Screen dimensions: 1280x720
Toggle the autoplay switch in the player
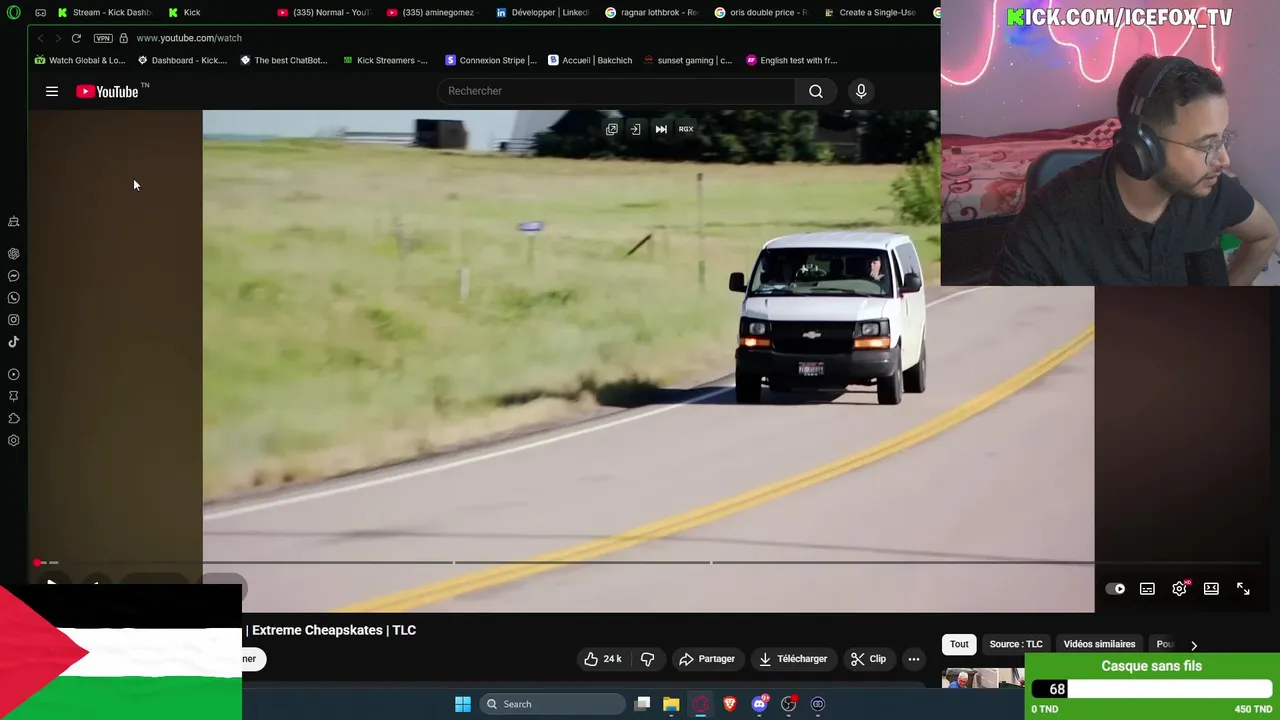point(1115,589)
